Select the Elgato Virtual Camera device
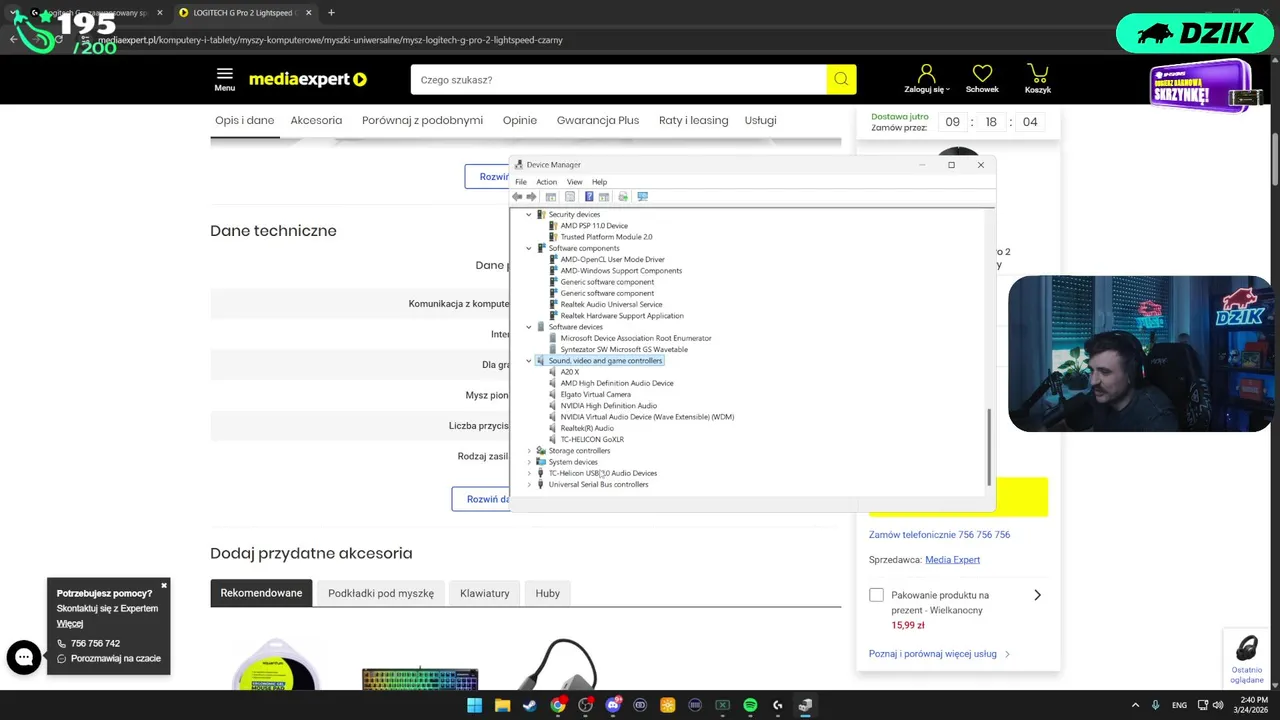 point(596,394)
